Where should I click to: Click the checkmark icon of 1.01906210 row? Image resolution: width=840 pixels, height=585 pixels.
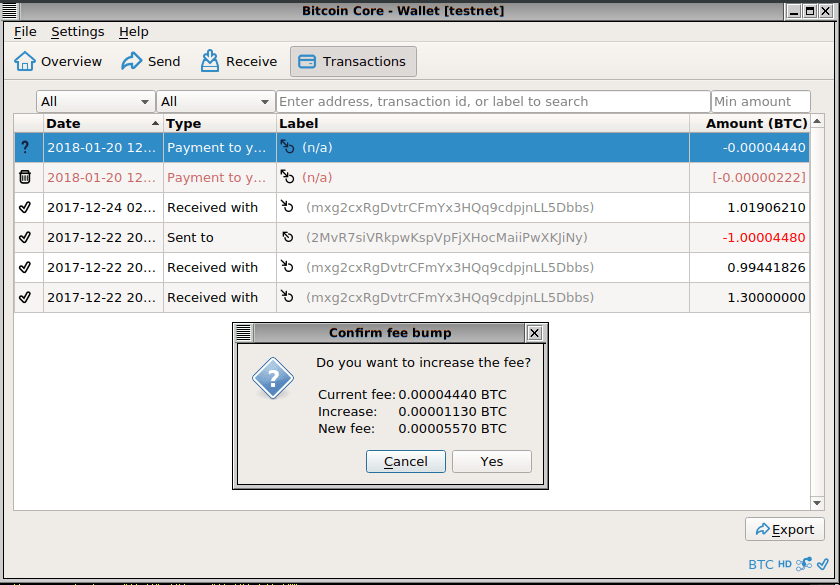pos(25,207)
